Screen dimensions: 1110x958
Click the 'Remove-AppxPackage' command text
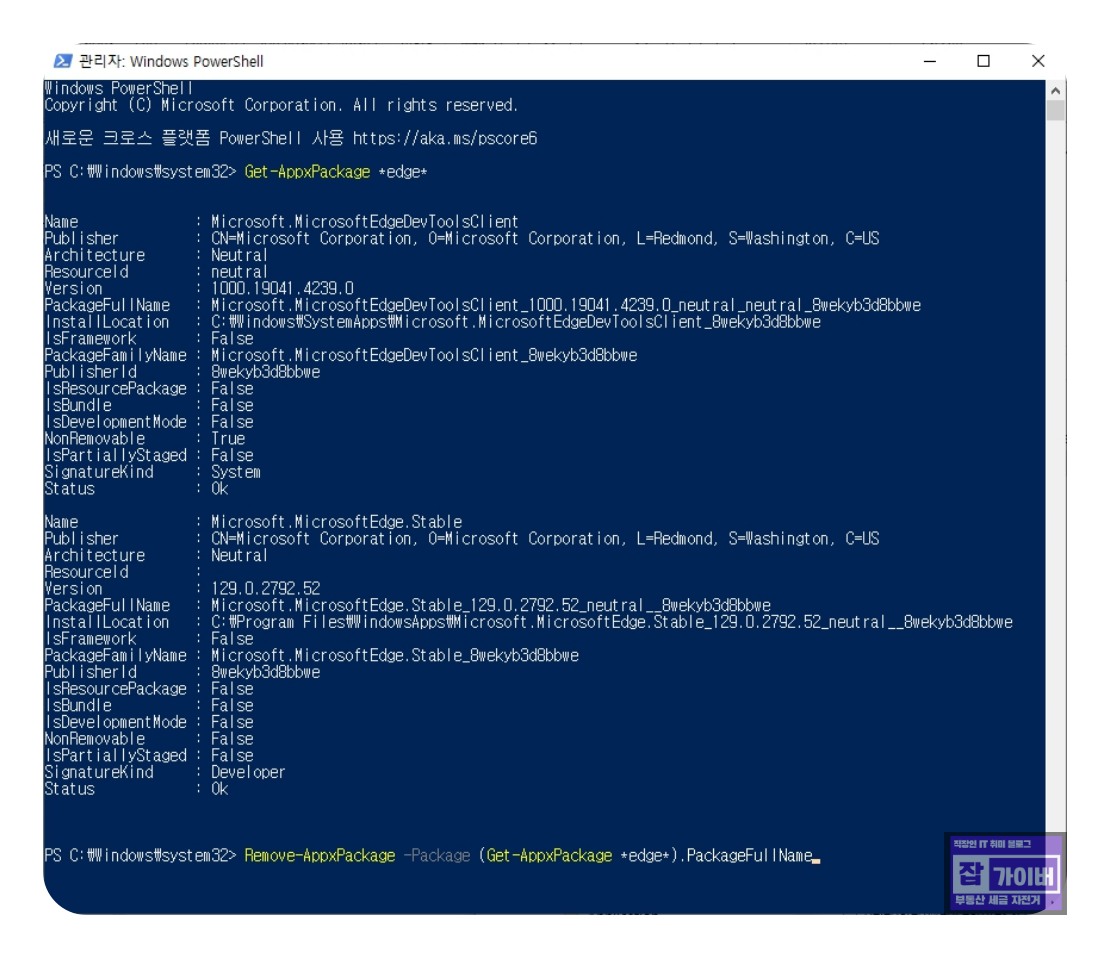(319, 855)
